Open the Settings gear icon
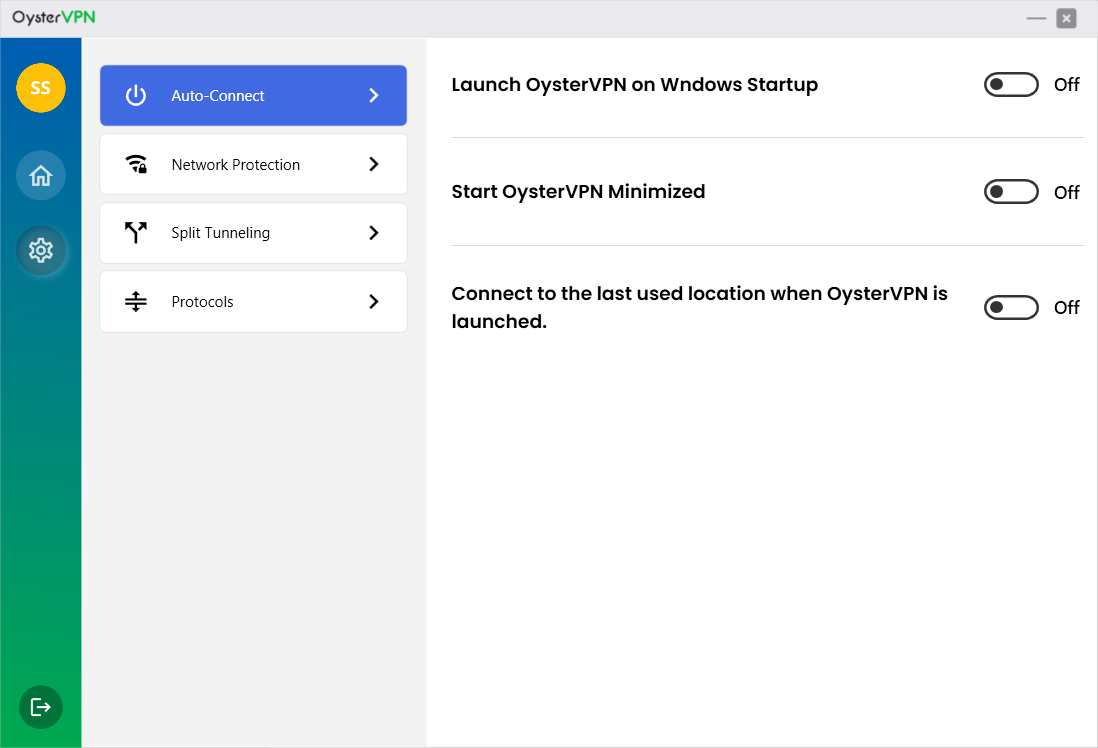Viewport: 1098px width, 748px height. 41,250
